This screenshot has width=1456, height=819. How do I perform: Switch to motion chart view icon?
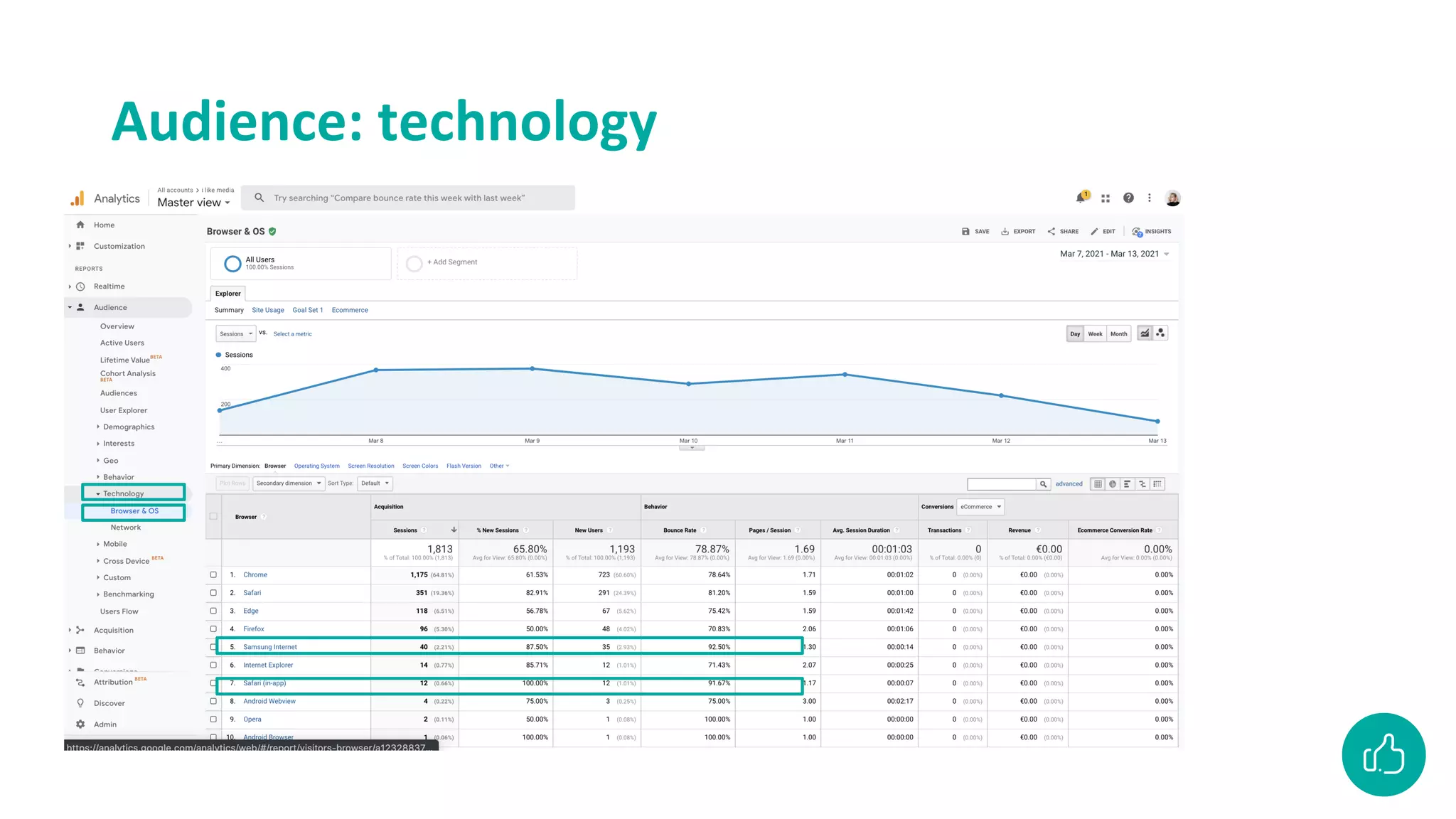click(1160, 333)
